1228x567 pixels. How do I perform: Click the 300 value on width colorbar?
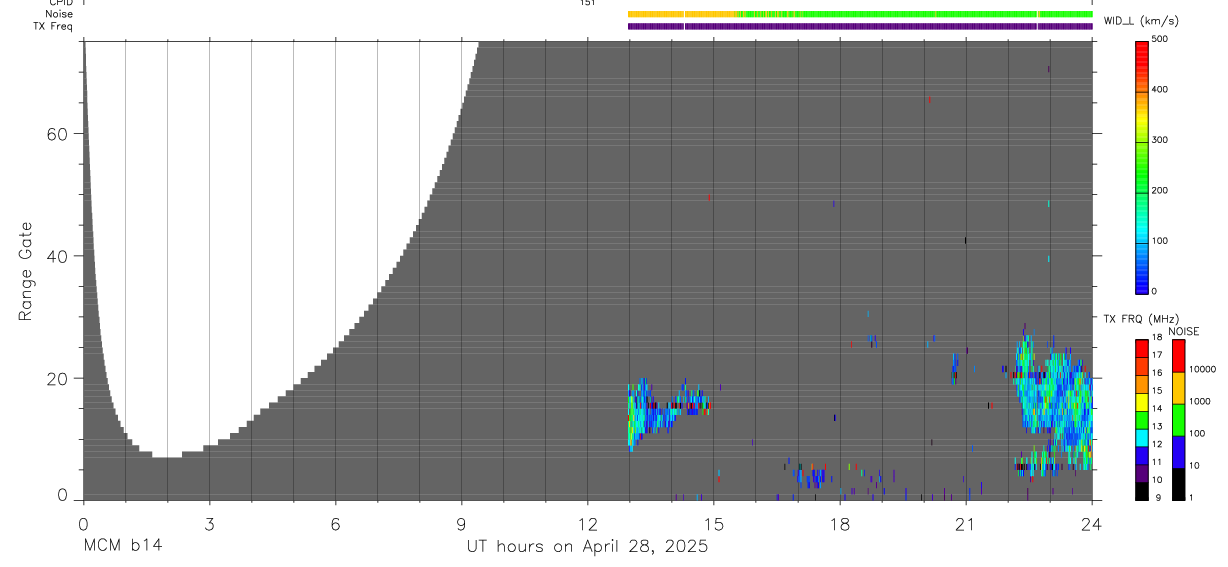point(1160,140)
